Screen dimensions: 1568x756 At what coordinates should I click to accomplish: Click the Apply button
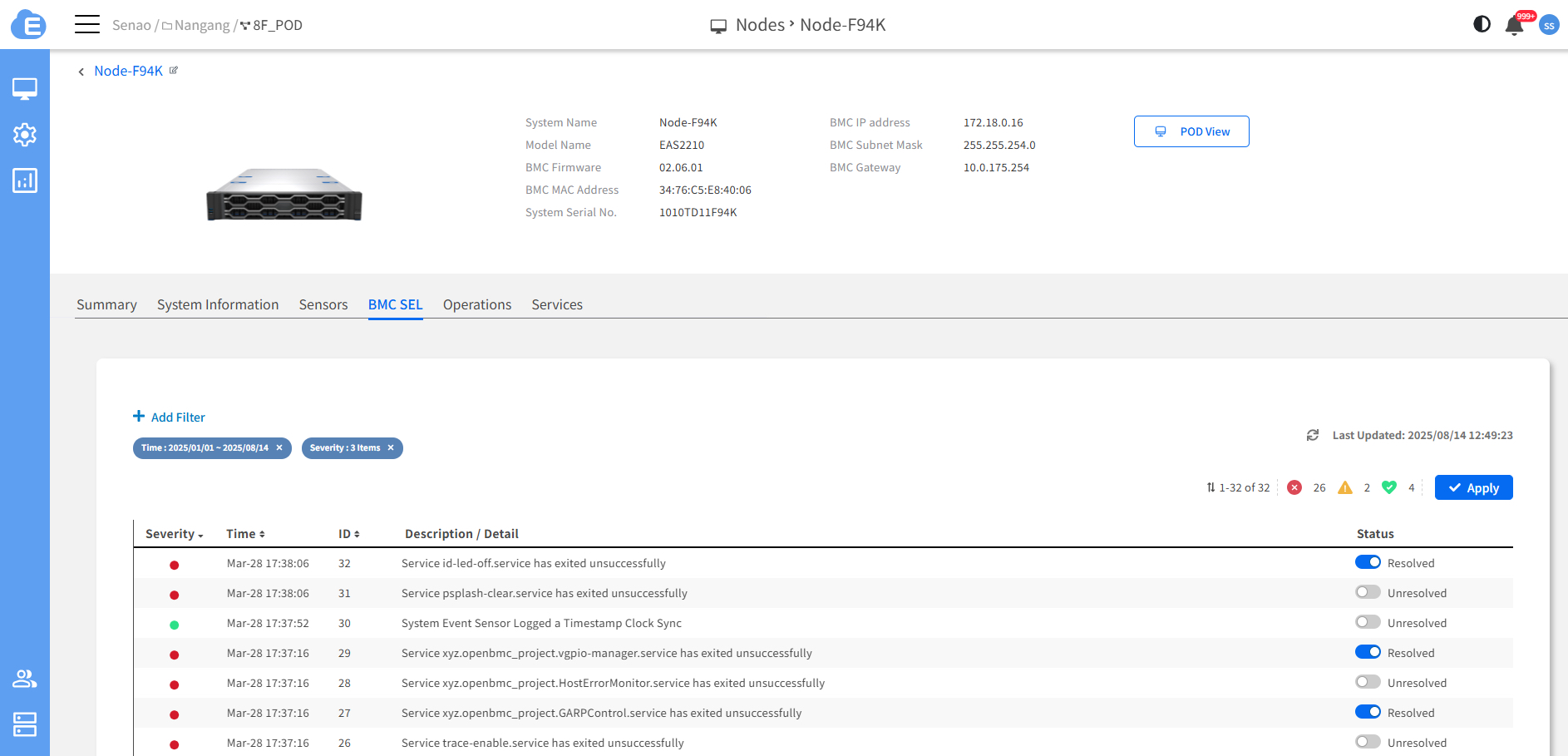(x=1473, y=487)
